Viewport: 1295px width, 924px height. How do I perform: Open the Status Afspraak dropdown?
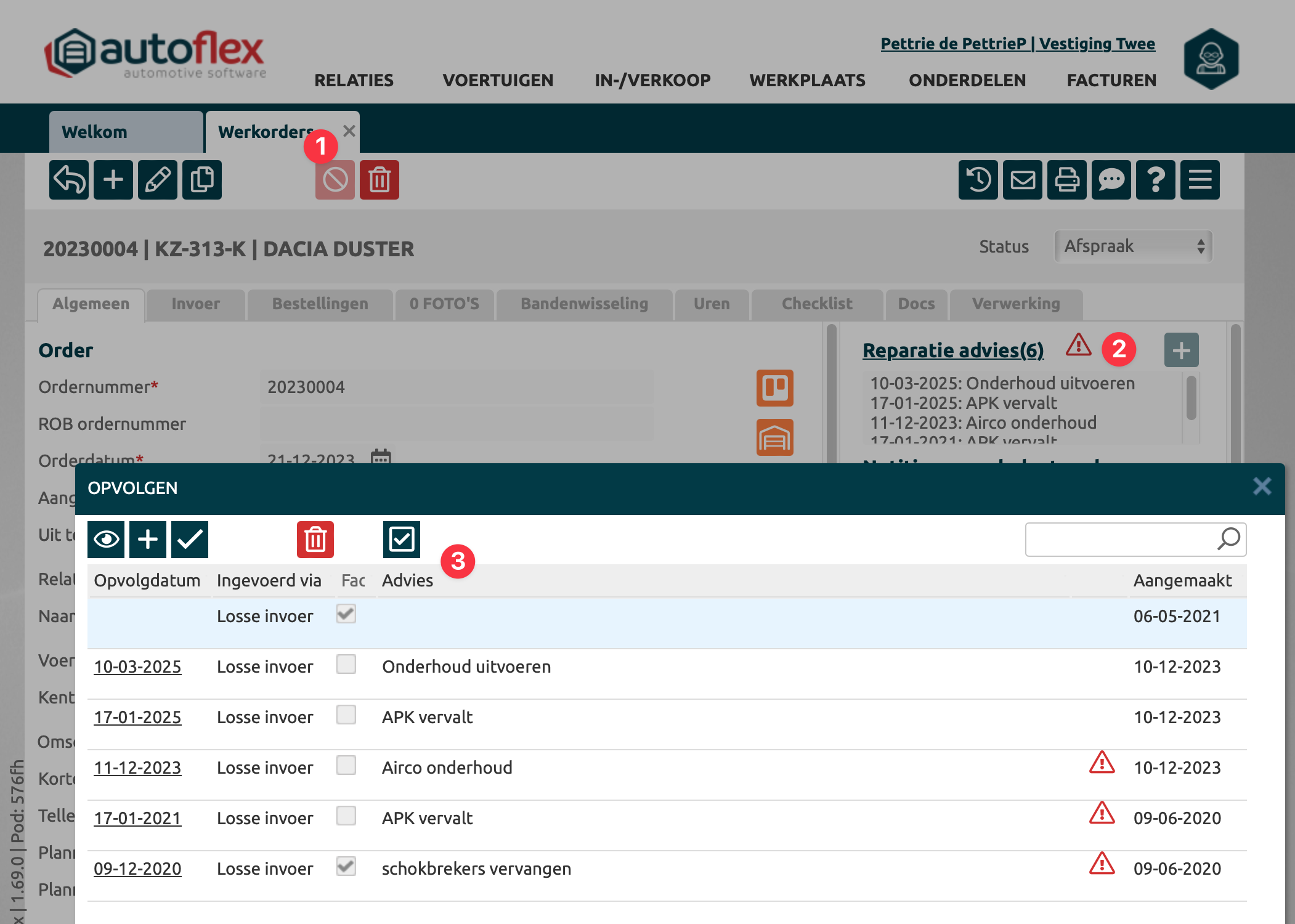pyautogui.click(x=1133, y=246)
